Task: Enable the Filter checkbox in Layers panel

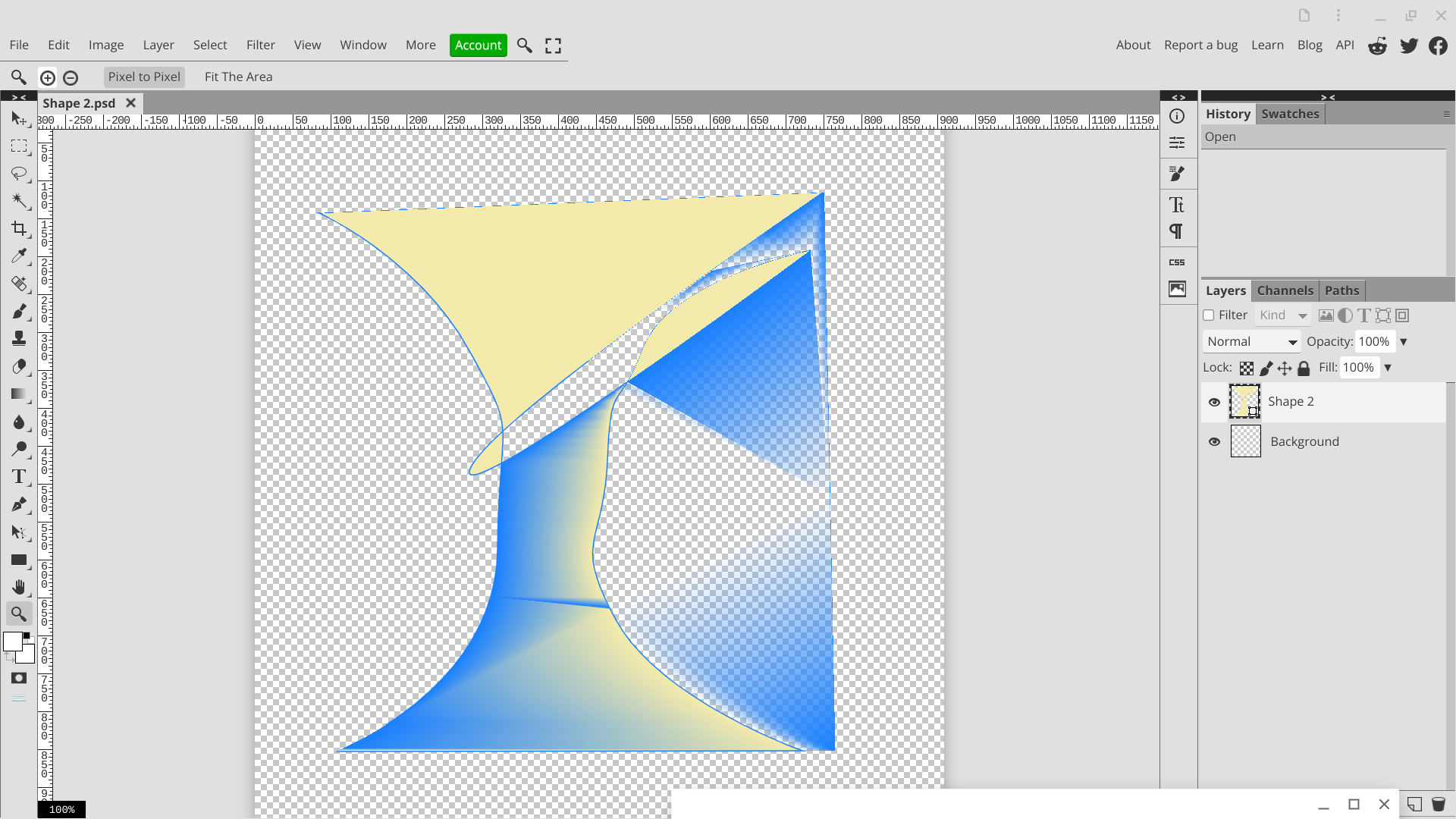Action: [1208, 315]
